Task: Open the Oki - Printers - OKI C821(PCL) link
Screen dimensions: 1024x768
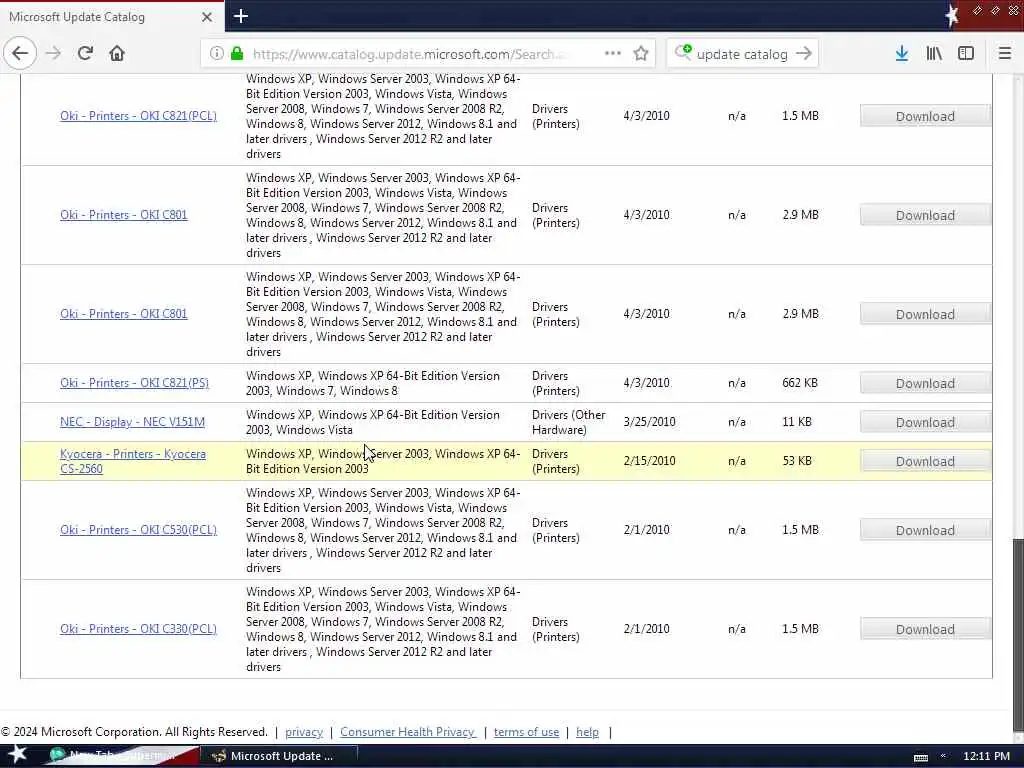Action: pyautogui.click(x=138, y=116)
